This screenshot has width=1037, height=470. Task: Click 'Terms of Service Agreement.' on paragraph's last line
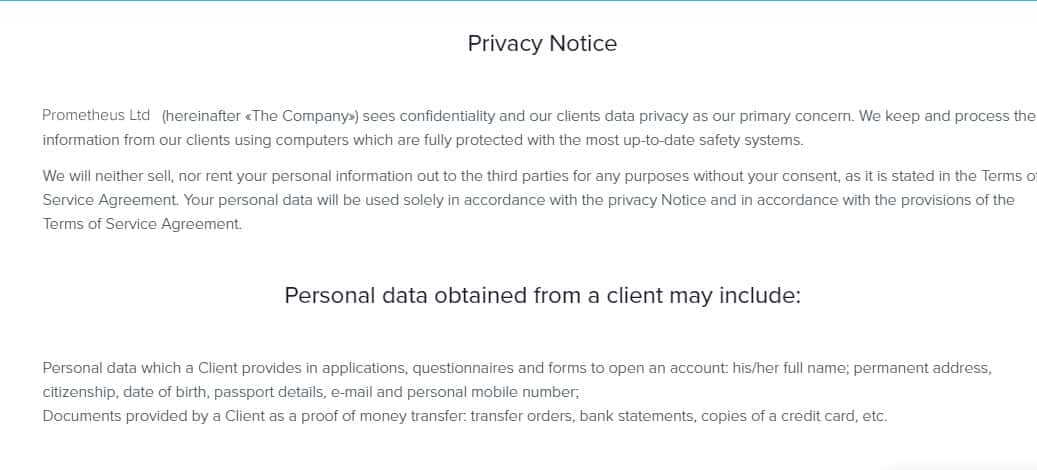coord(142,224)
